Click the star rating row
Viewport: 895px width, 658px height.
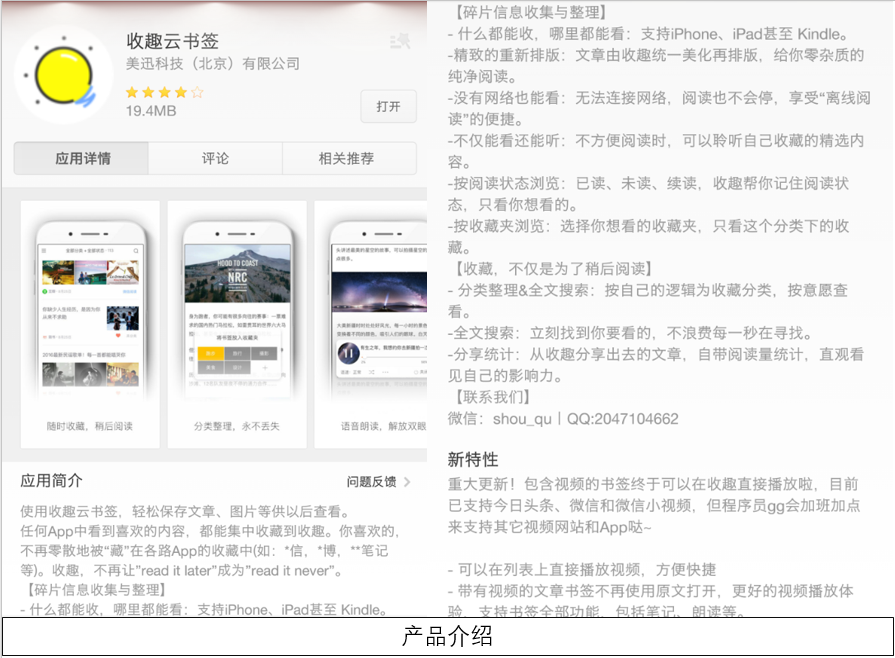click(x=164, y=92)
